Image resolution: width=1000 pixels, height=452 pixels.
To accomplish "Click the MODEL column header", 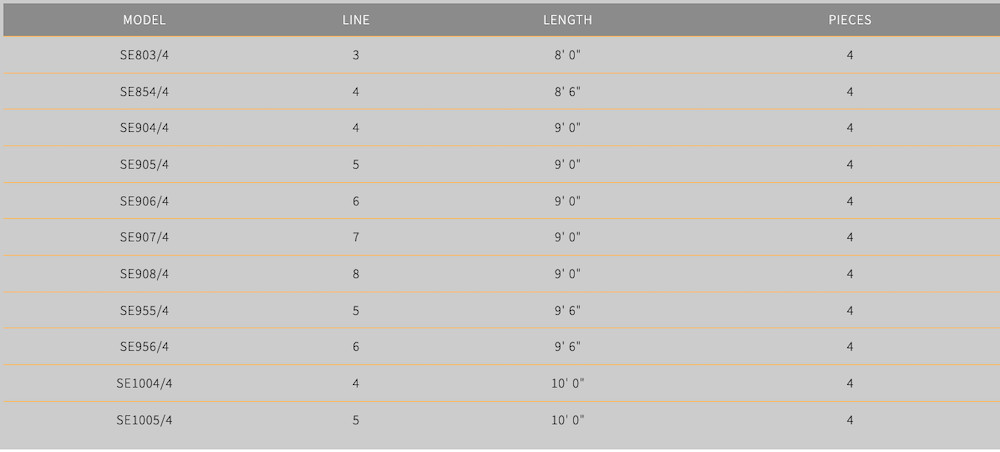I will [x=144, y=20].
